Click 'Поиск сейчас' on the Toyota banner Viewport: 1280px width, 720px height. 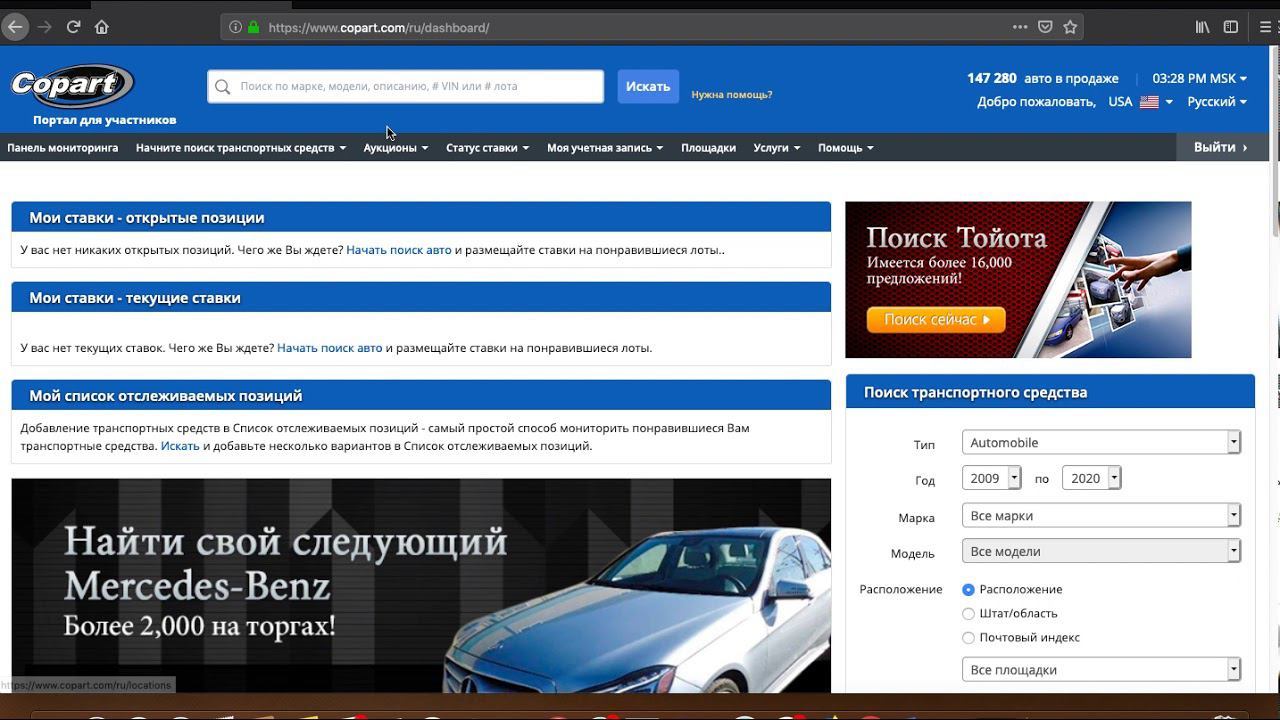[x=936, y=320]
